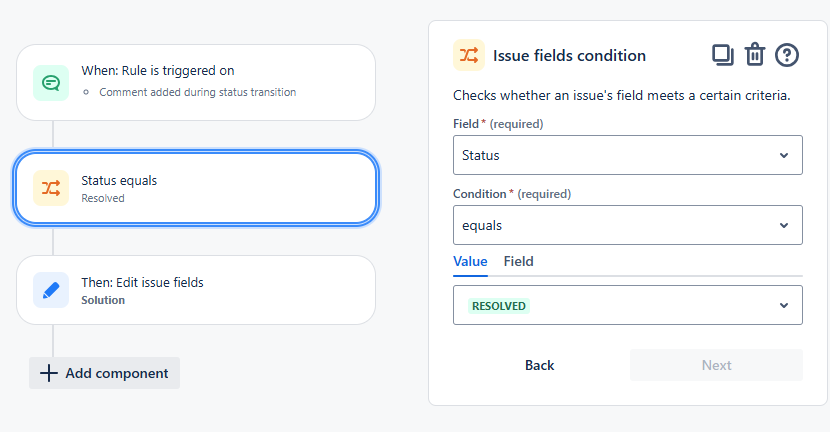Image resolution: width=830 pixels, height=432 pixels.
Task: Click the orange shuffle icon on Status equals card
Action: 51,188
